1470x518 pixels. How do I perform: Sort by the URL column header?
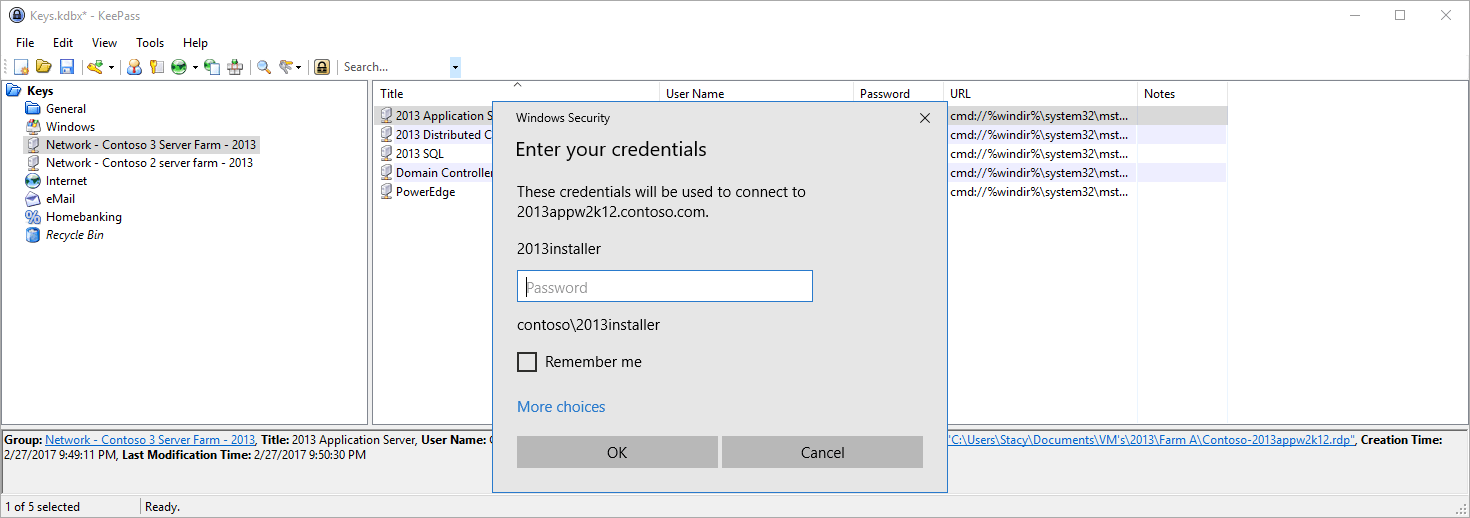[1040, 94]
